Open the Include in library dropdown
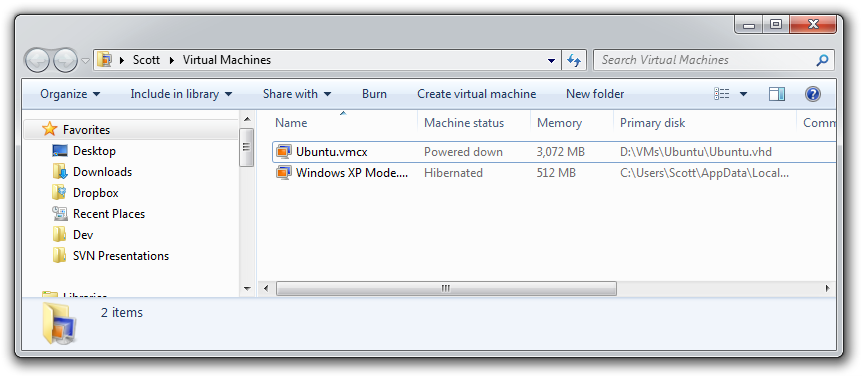The height and width of the screenshot is (376, 862). click(x=181, y=94)
